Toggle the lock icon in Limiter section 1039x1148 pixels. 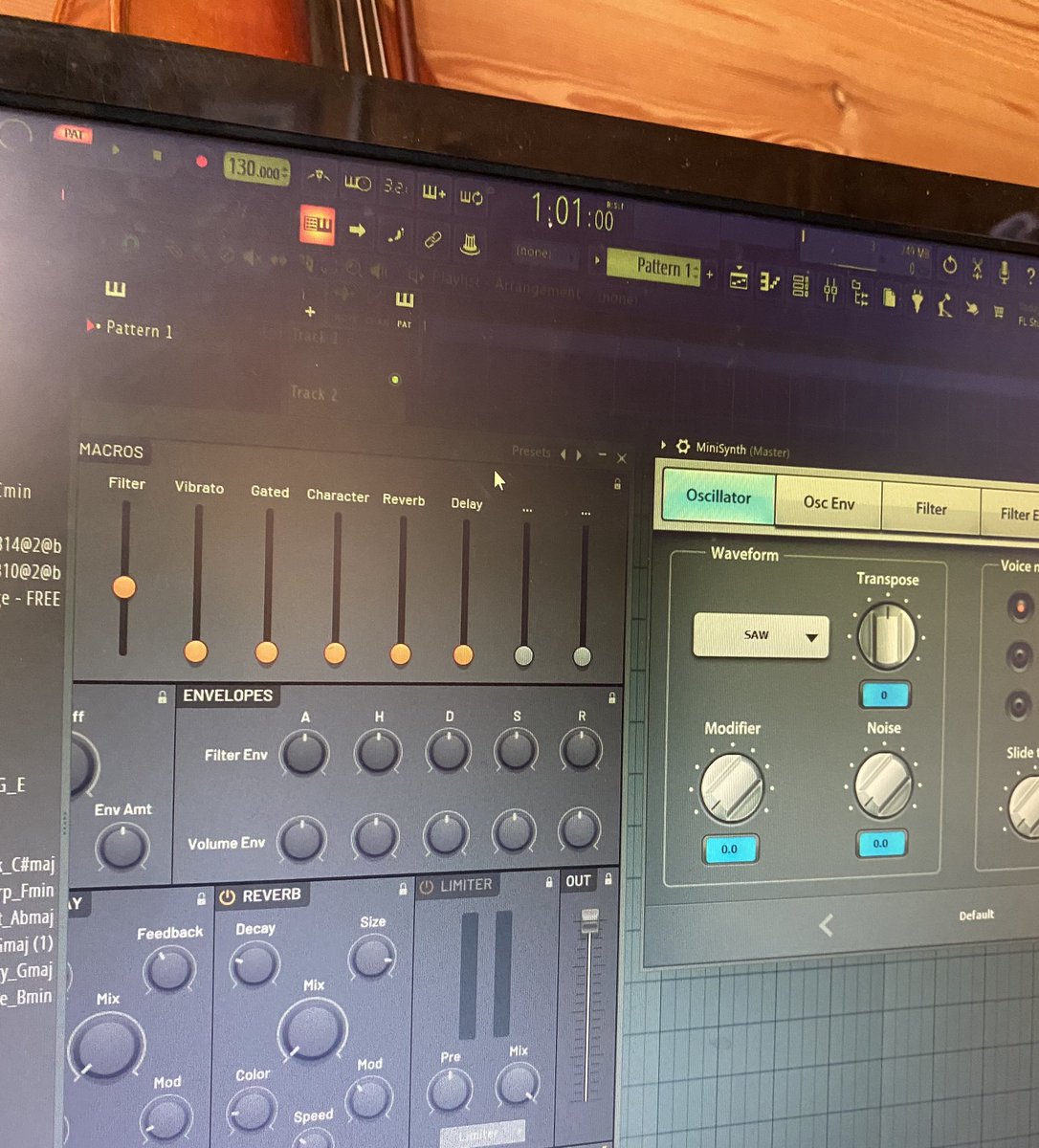tap(549, 881)
